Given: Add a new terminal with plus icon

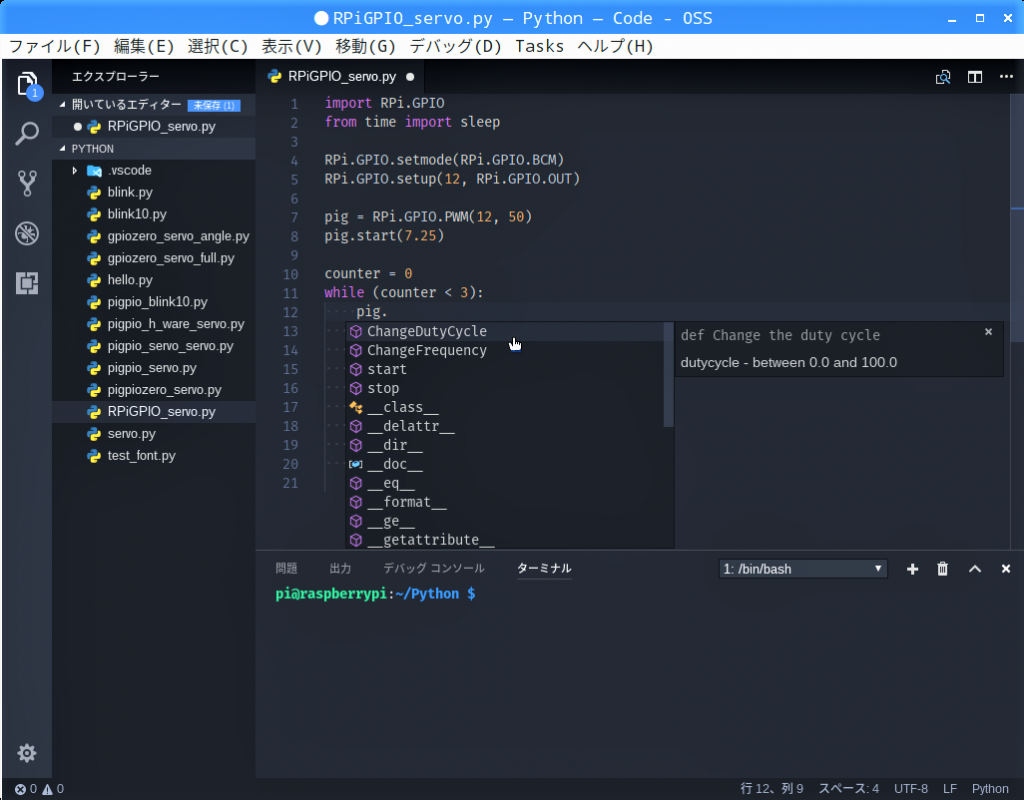Looking at the screenshot, I should [x=912, y=569].
